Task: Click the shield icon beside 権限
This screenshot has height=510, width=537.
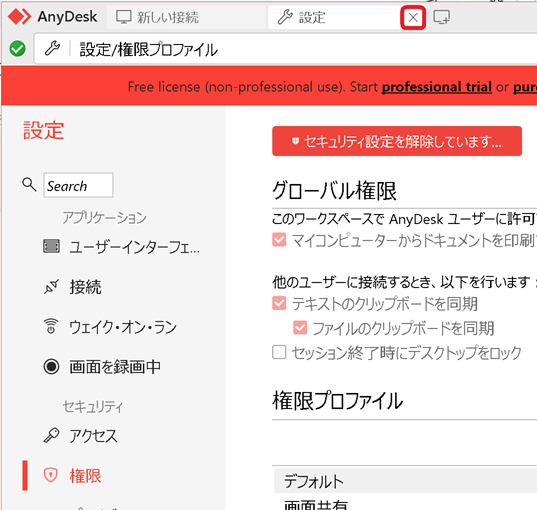Action: (51, 475)
